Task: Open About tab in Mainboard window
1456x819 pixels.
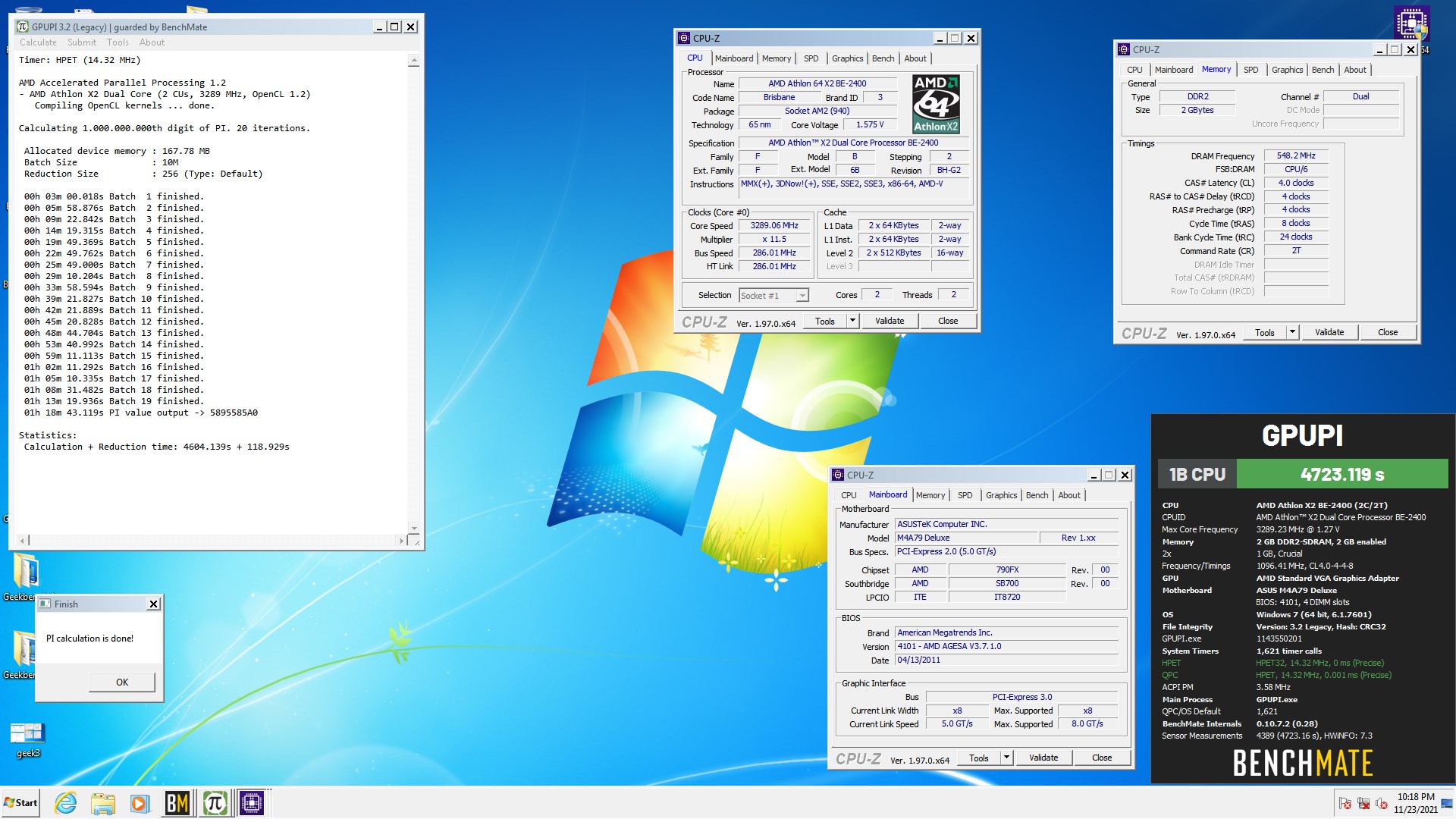Action: click(1069, 495)
